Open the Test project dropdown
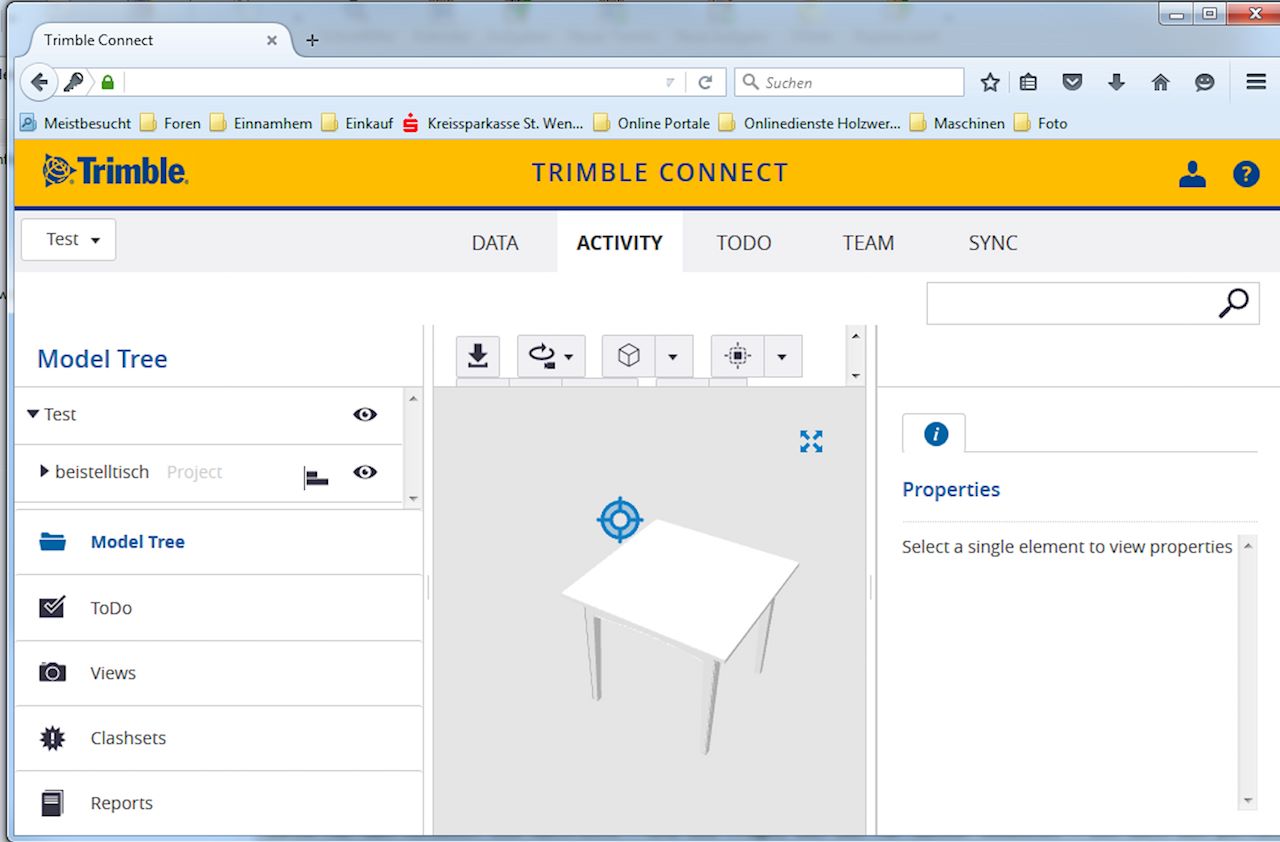Screen dimensions: 1280x842 (69, 240)
